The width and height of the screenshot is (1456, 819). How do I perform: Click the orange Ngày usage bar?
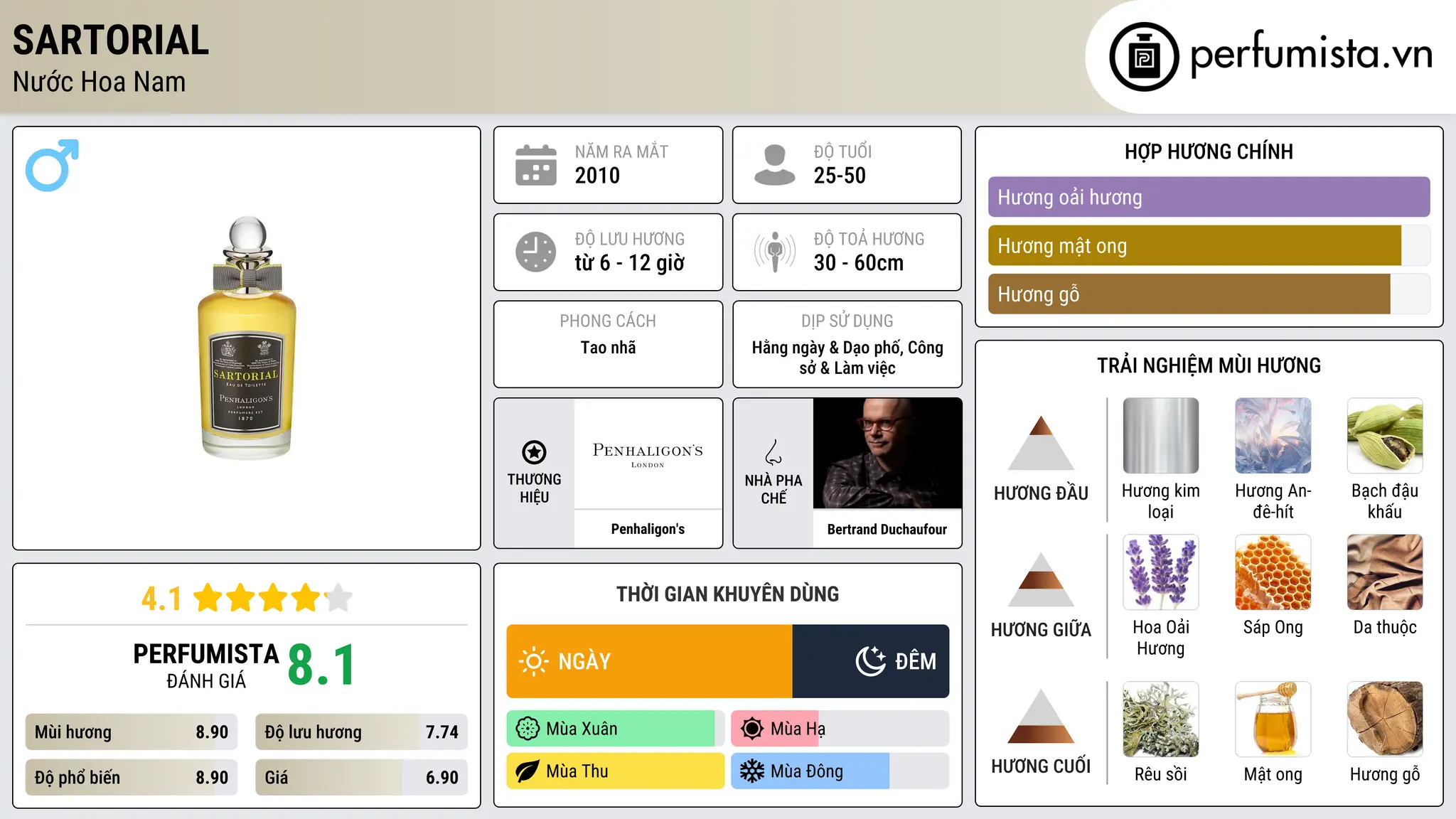tap(649, 661)
